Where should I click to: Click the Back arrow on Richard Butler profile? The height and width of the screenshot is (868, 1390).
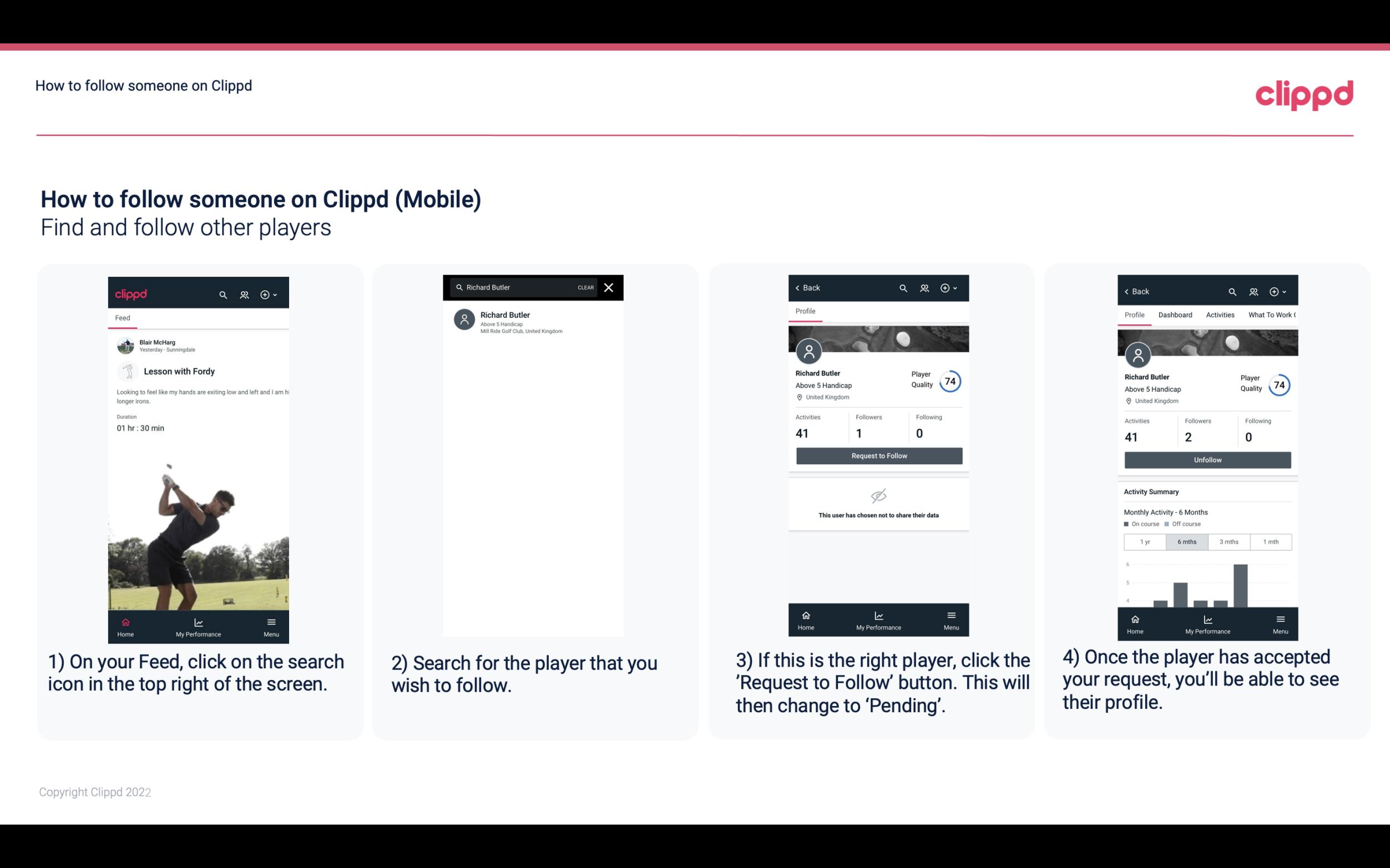coord(800,287)
